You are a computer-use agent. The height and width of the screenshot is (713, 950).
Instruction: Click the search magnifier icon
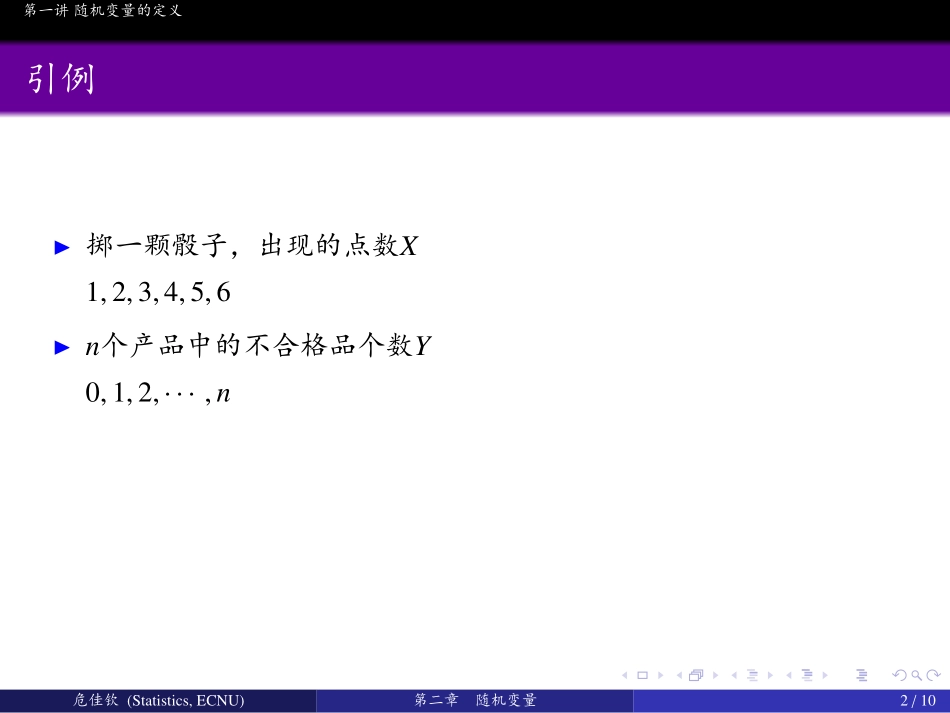pyautogui.click(x=915, y=676)
